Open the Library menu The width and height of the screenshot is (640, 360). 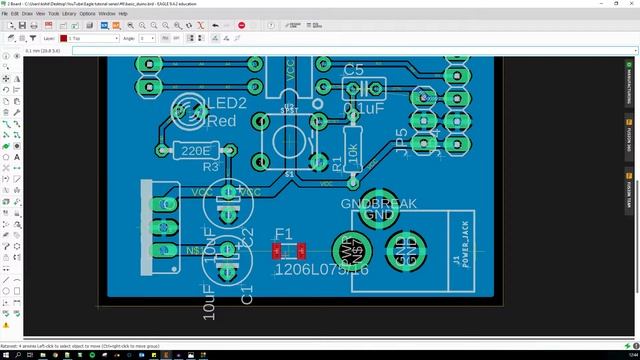69,13
